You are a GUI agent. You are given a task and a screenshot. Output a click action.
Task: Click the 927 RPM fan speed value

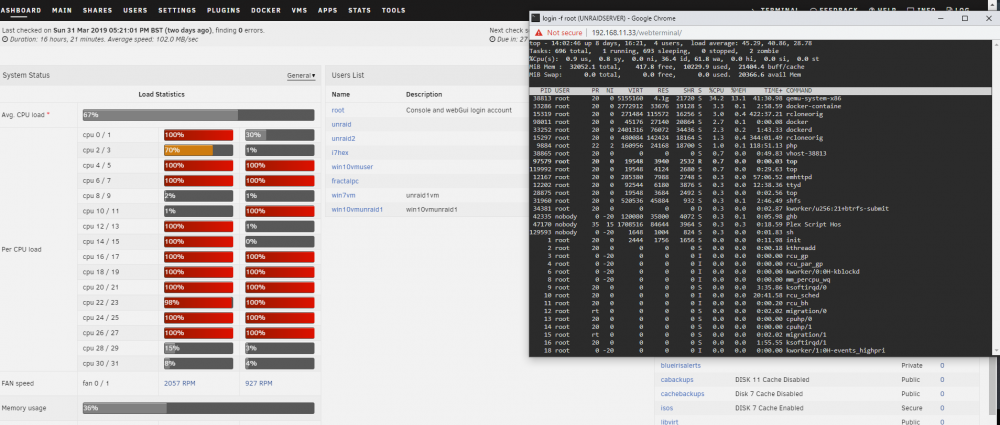(259, 384)
